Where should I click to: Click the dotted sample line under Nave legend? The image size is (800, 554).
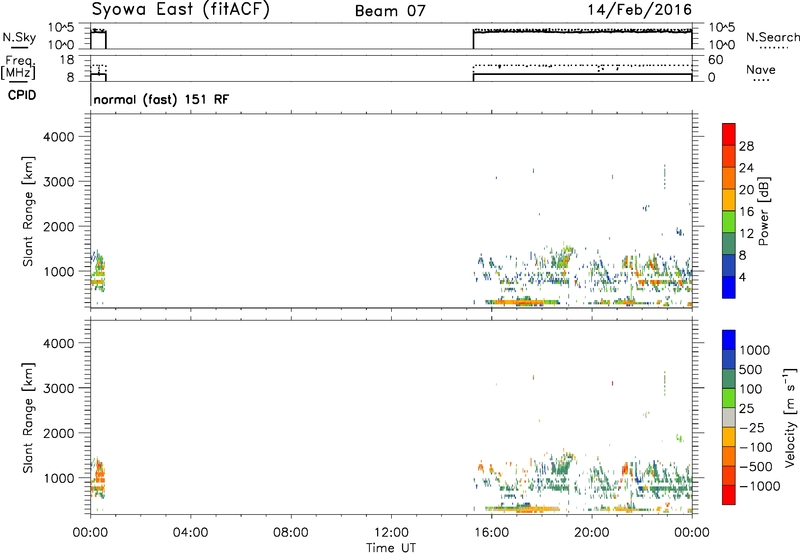click(x=762, y=80)
